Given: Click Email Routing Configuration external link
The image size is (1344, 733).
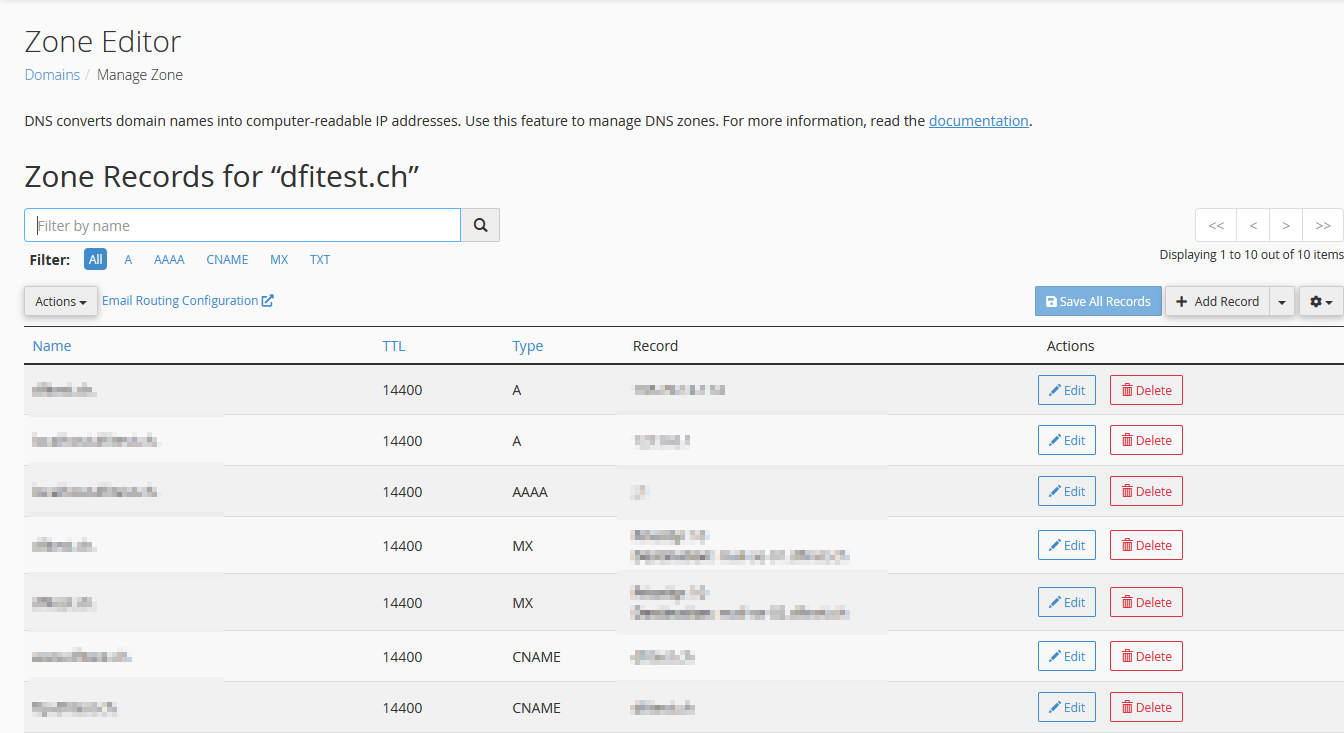Looking at the screenshot, I should point(188,300).
